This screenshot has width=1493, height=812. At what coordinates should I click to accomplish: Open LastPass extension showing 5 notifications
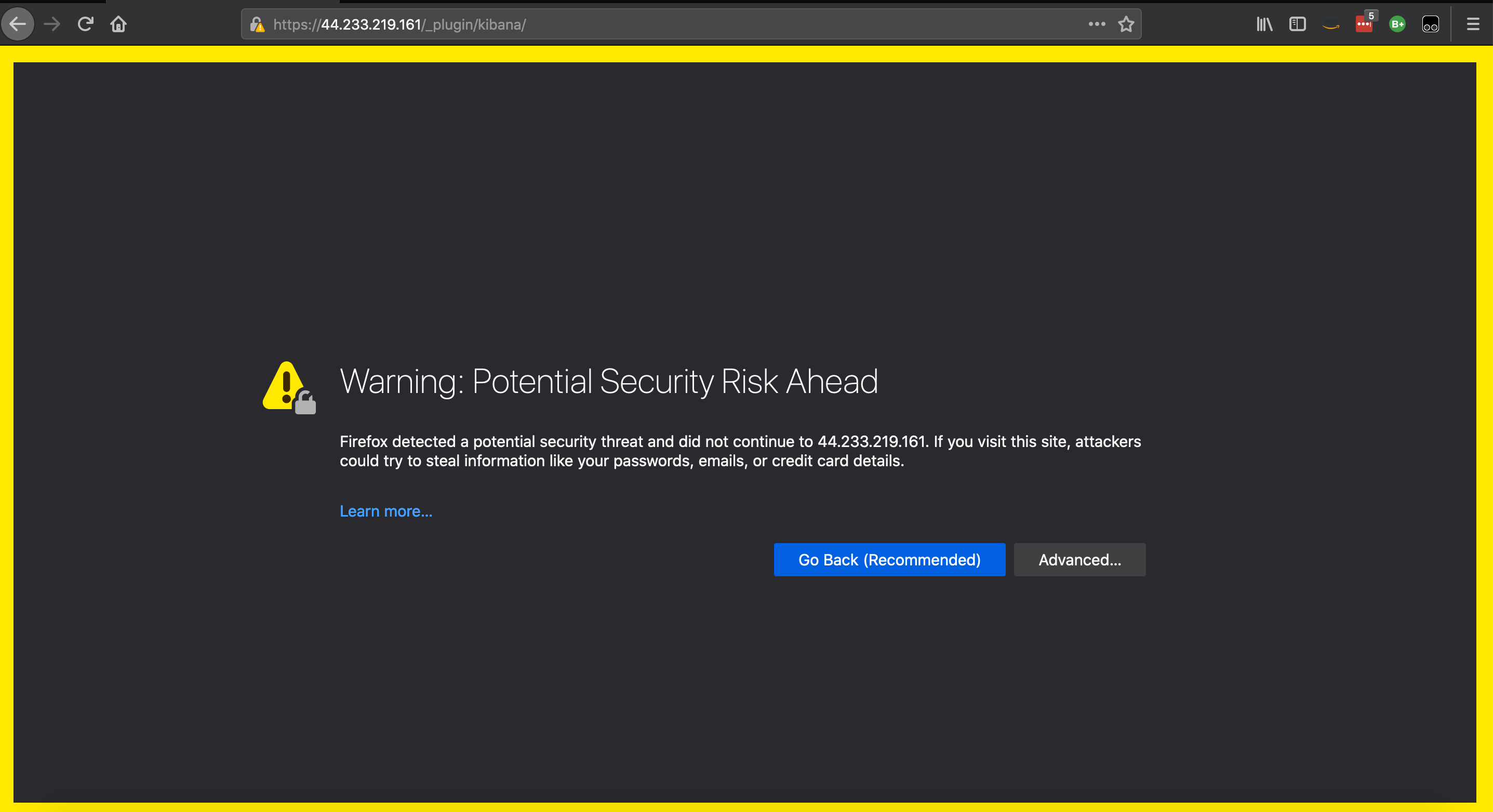point(1363,25)
